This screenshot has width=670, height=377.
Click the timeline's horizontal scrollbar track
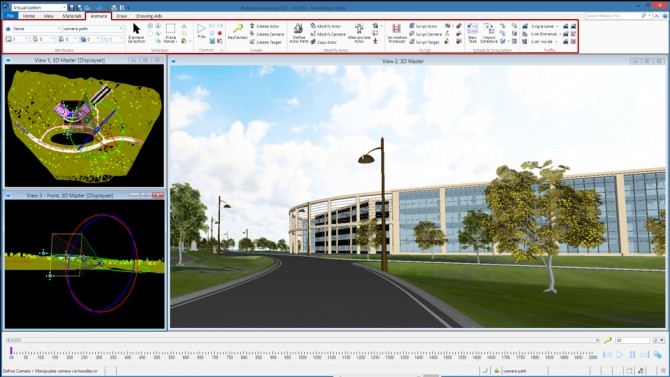(x=303, y=340)
